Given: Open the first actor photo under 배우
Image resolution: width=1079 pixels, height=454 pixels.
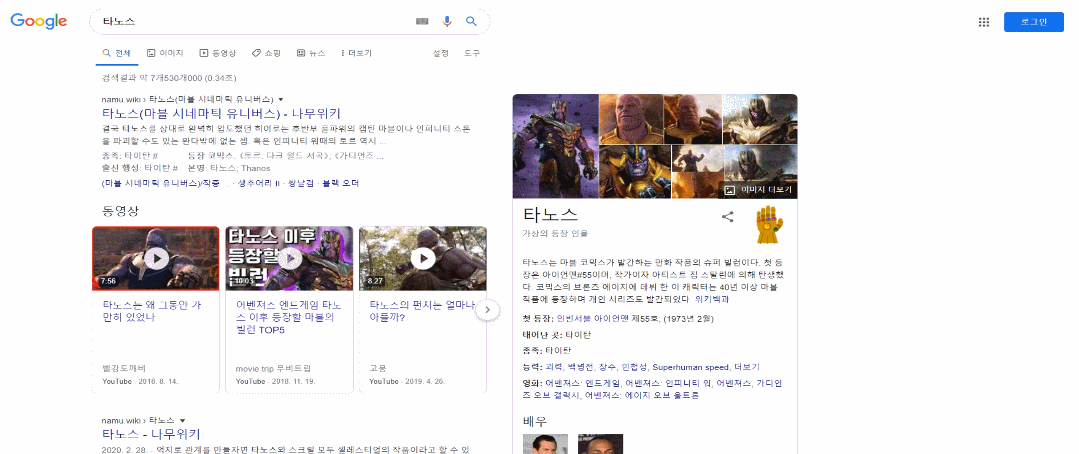Looking at the screenshot, I should (545, 444).
